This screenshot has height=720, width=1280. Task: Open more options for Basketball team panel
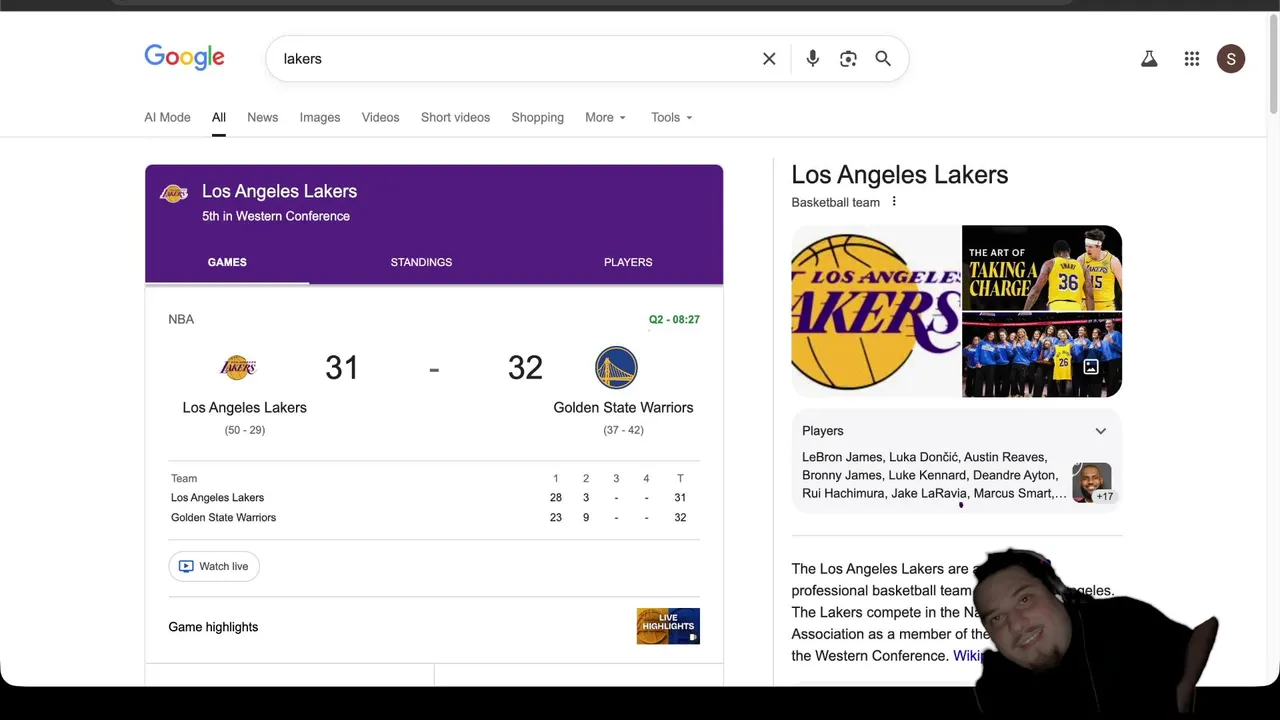(894, 202)
